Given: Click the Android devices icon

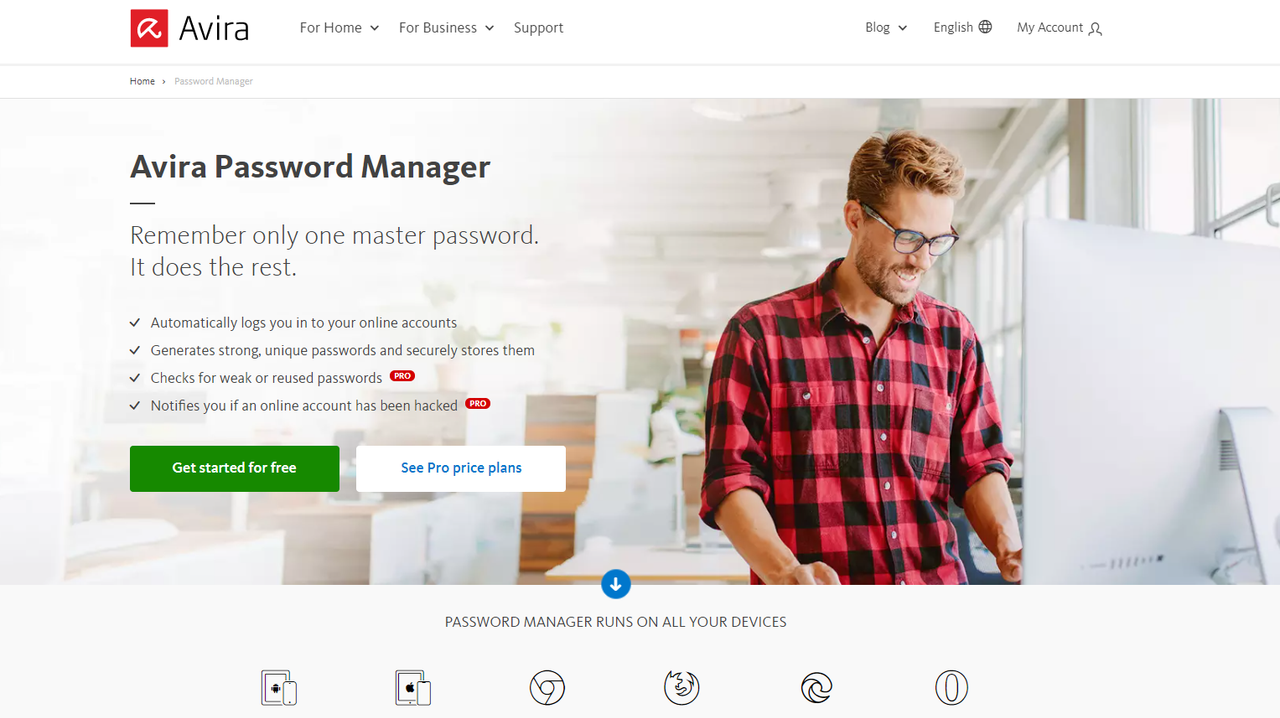Looking at the screenshot, I should click(279, 688).
